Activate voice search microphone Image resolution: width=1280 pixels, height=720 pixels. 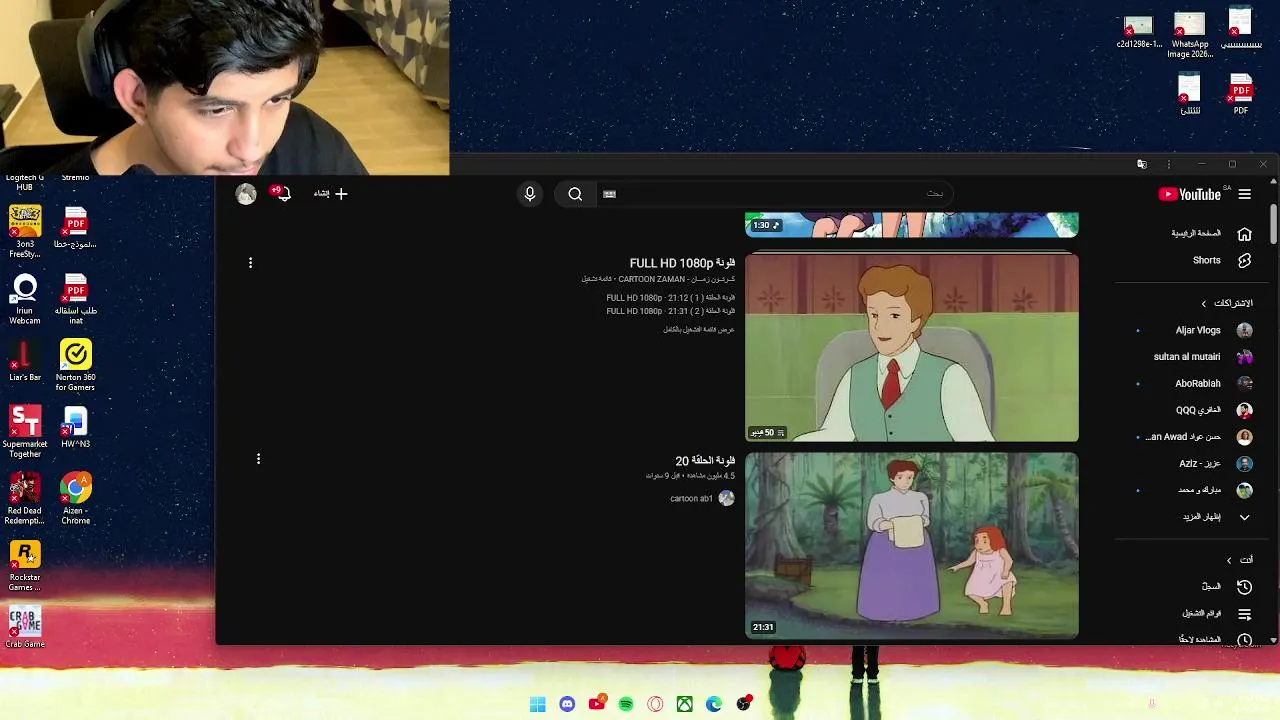click(530, 194)
